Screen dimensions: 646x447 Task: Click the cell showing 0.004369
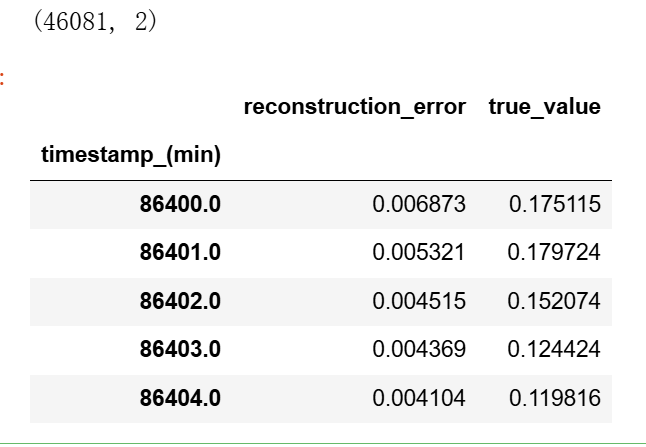(x=419, y=349)
